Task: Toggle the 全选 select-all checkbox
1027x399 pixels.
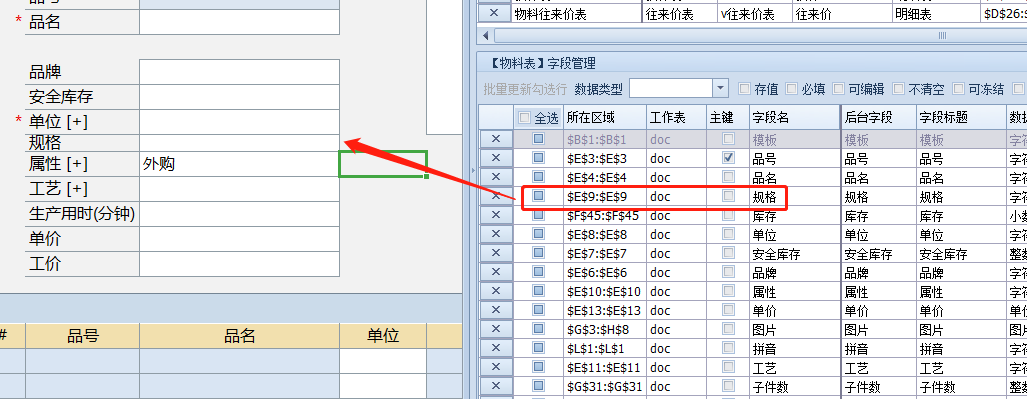Action: (524, 118)
